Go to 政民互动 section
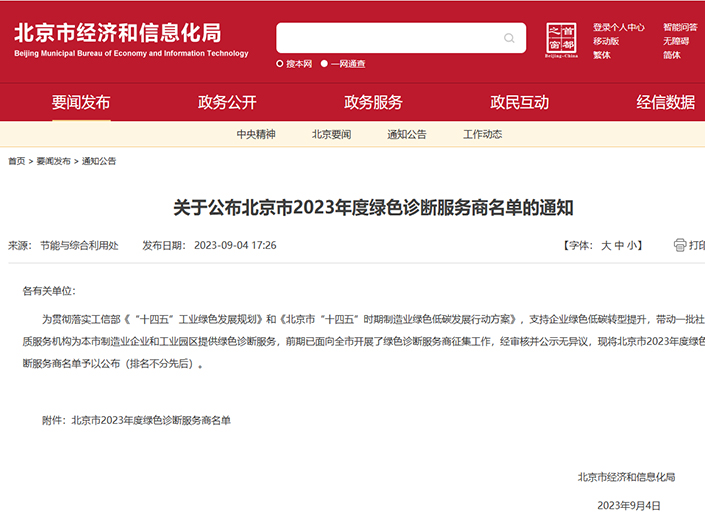The image size is (705, 528). [519, 102]
